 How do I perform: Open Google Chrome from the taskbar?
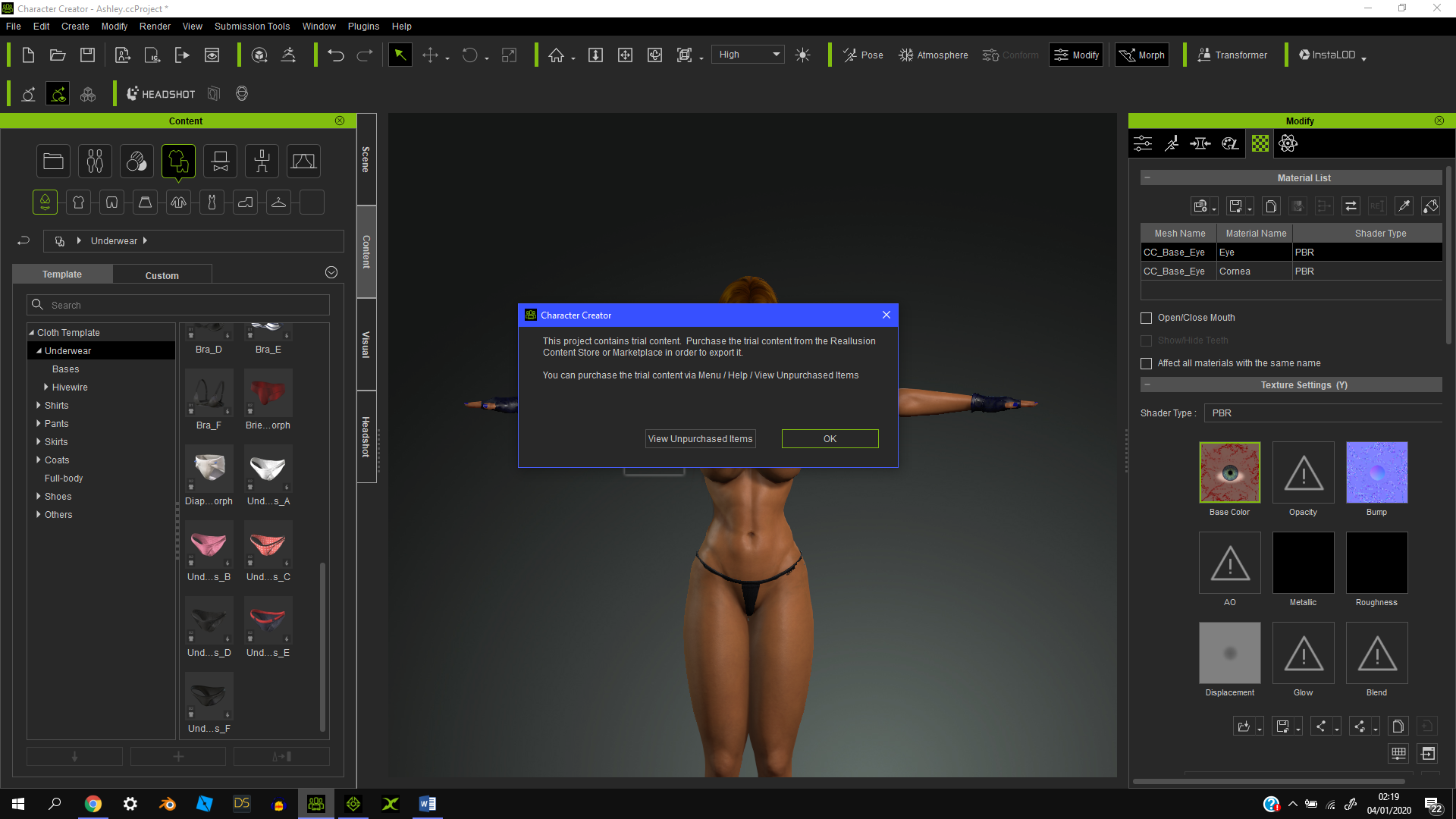93,804
